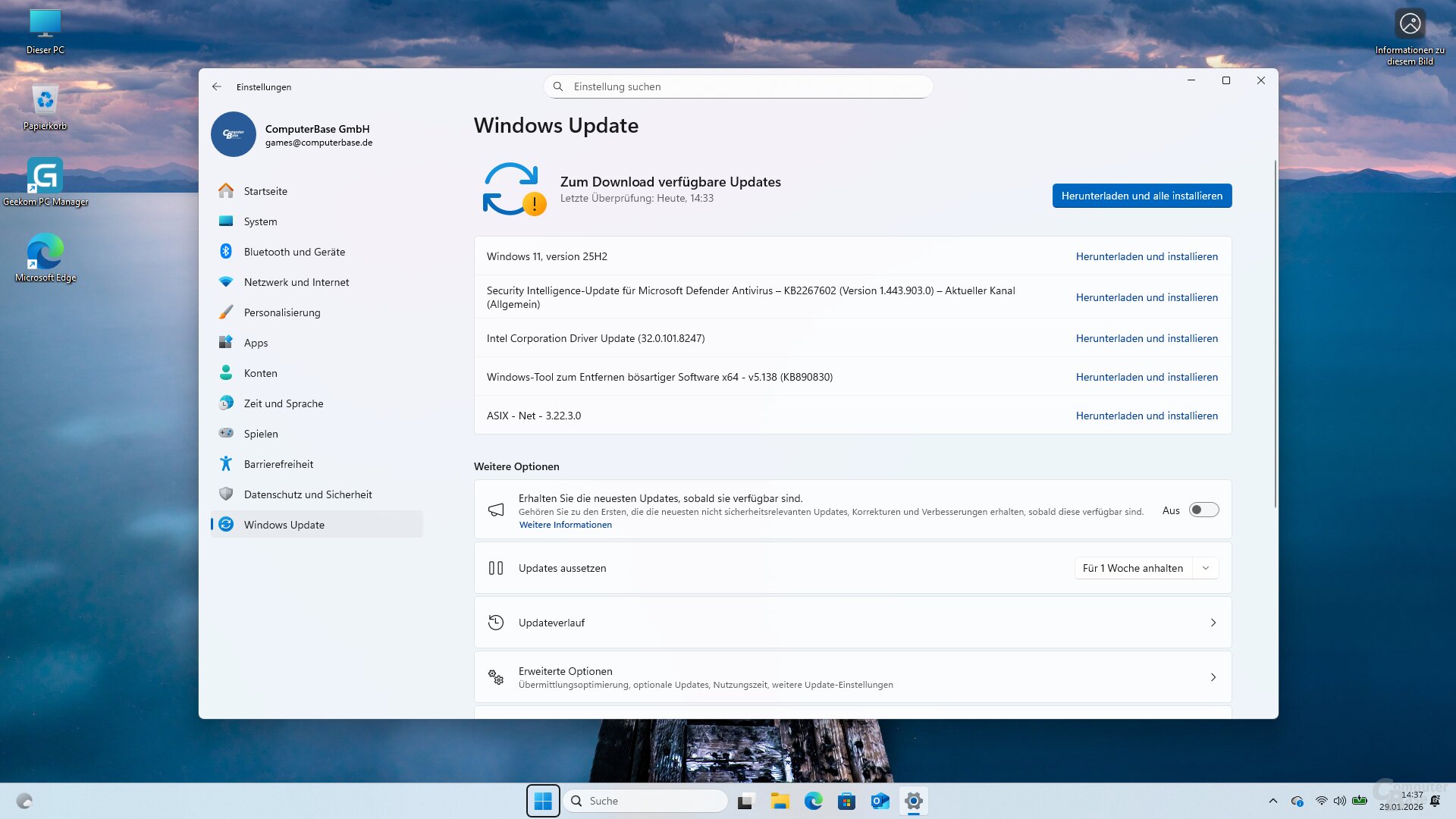Screen dimensions: 1456x819
Task: Click the Barrierefreiheit accessibility icon
Action: [x=226, y=463]
